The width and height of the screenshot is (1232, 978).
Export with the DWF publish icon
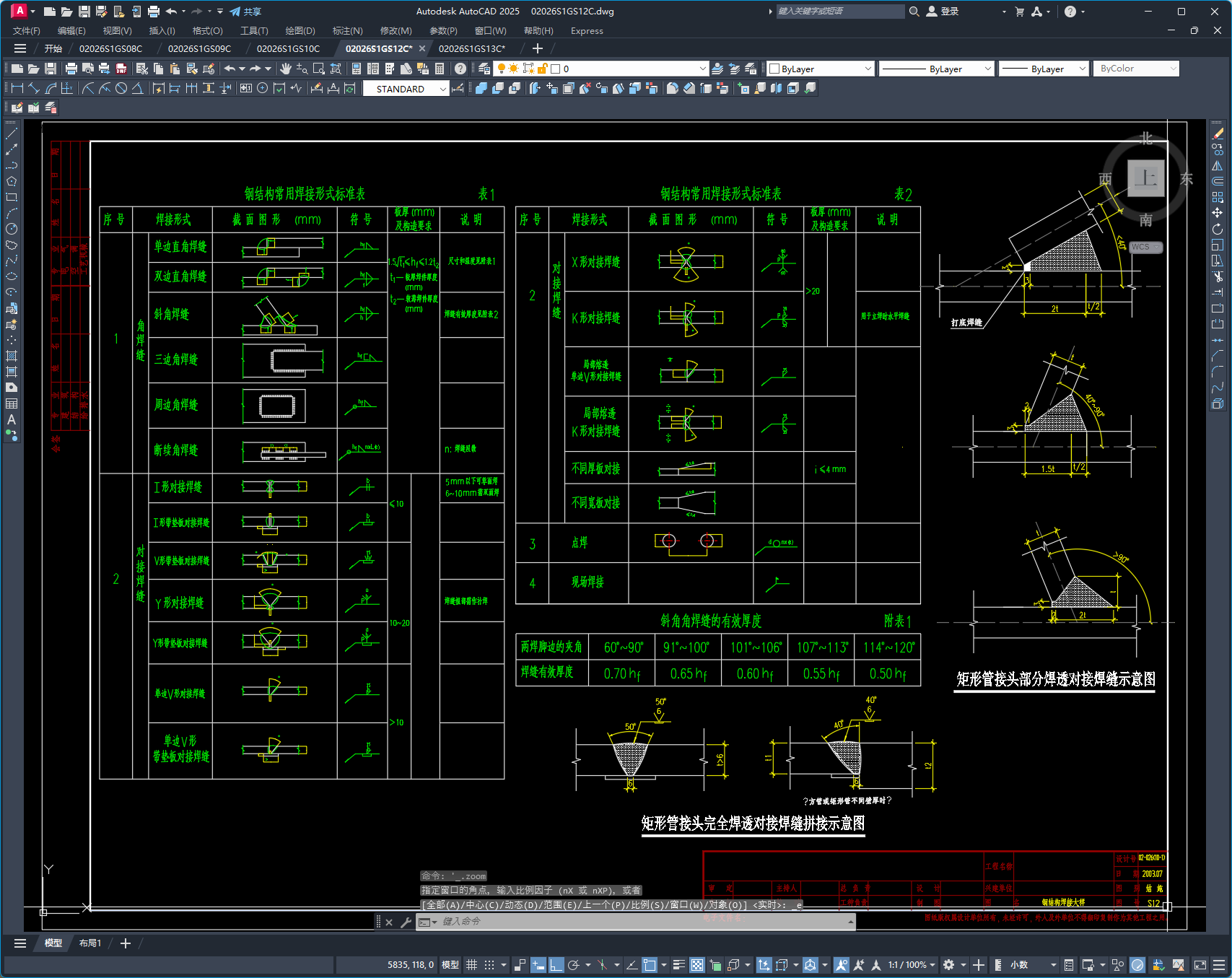pyautogui.click(x=121, y=69)
